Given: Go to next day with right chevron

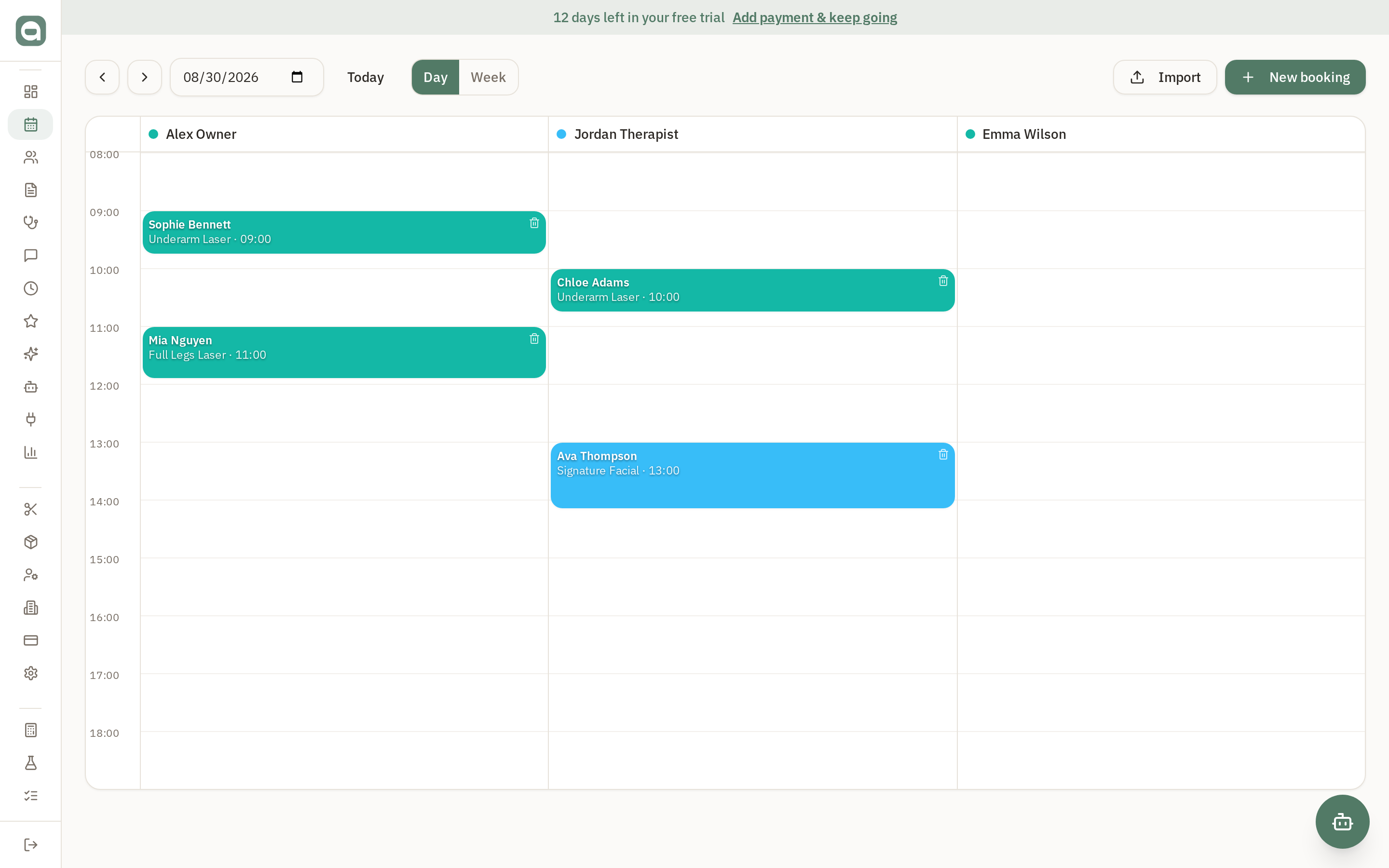Looking at the screenshot, I should (x=145, y=77).
